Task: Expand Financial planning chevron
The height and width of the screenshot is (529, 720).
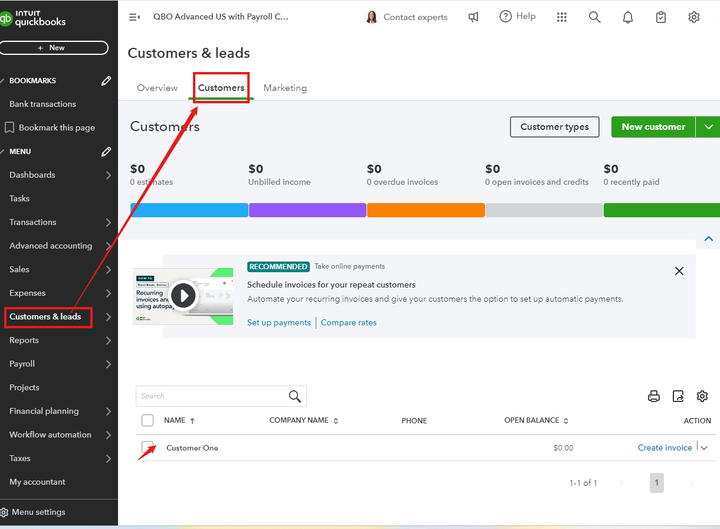Action: point(108,411)
